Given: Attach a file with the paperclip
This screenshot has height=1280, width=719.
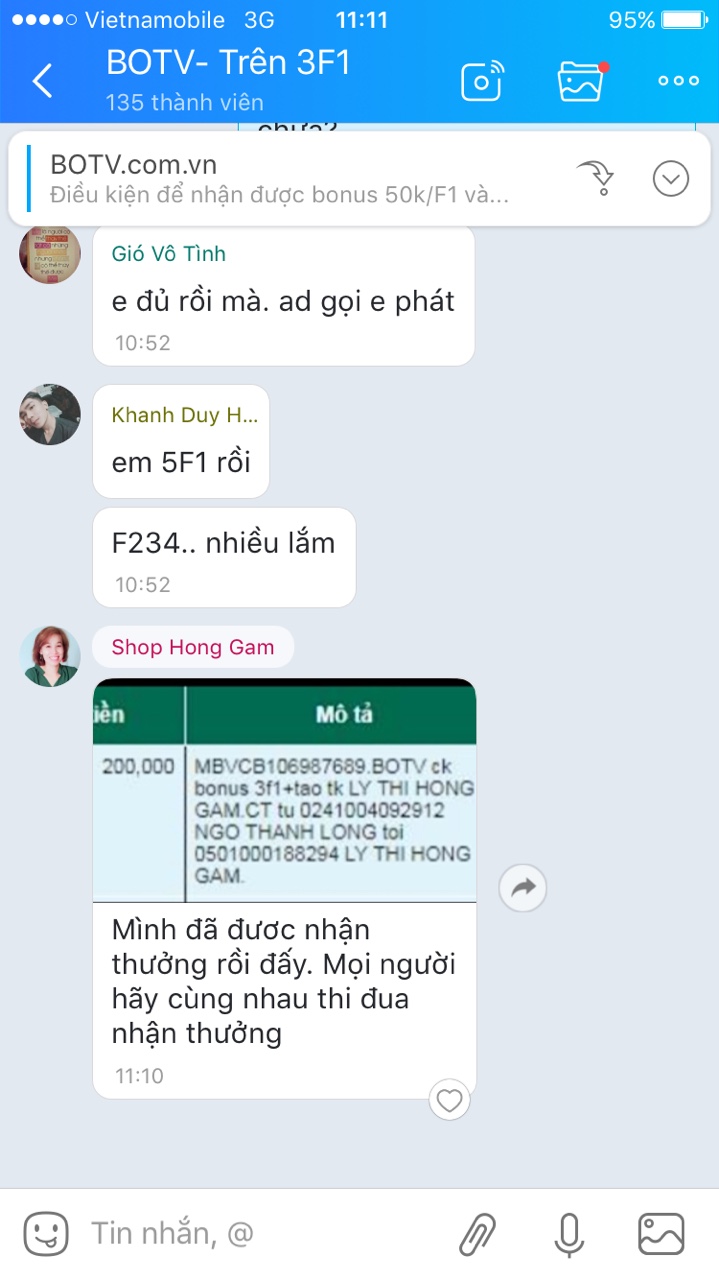Looking at the screenshot, I should [x=477, y=1234].
